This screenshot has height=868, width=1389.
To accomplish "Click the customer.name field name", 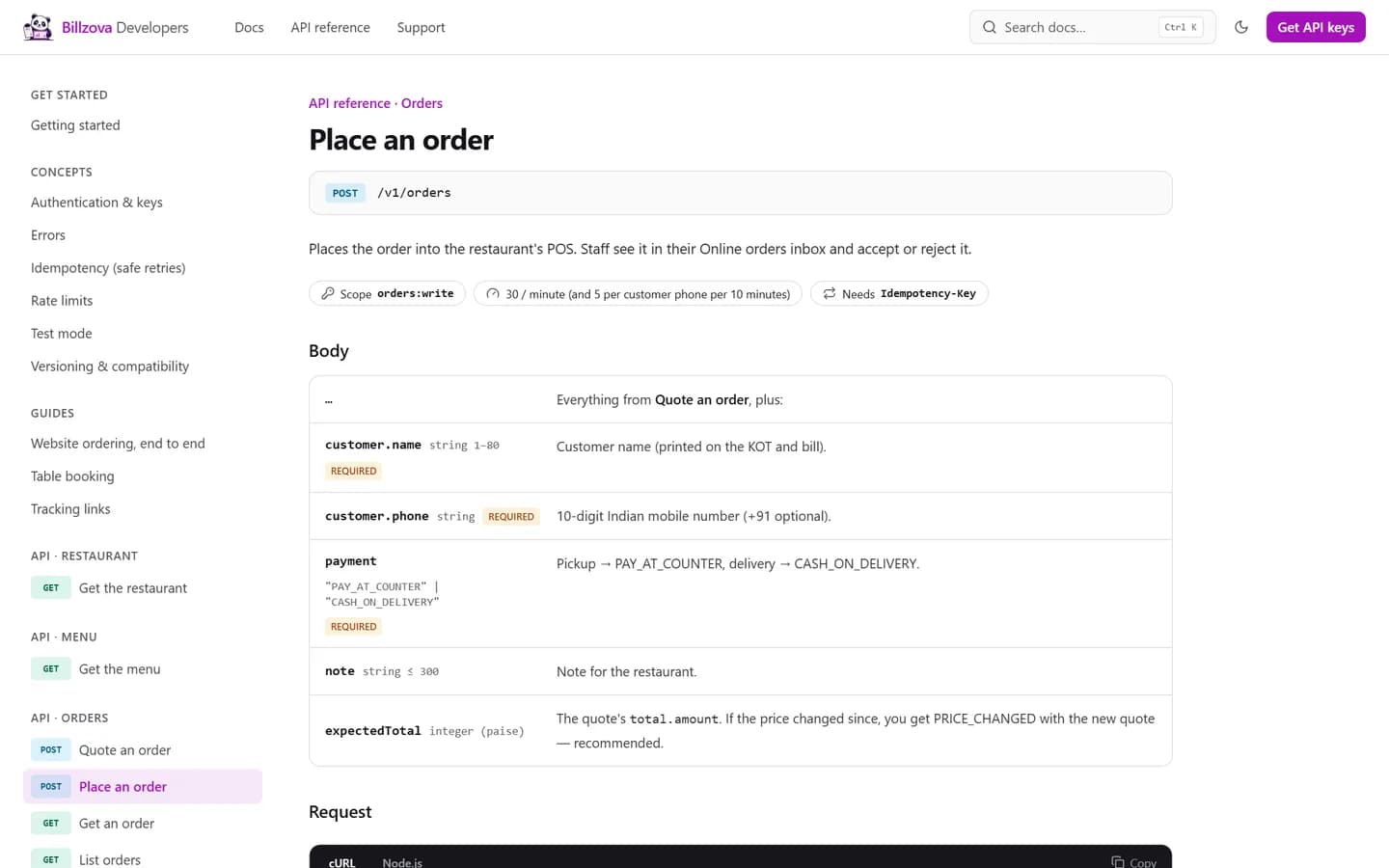I will coord(373,445).
